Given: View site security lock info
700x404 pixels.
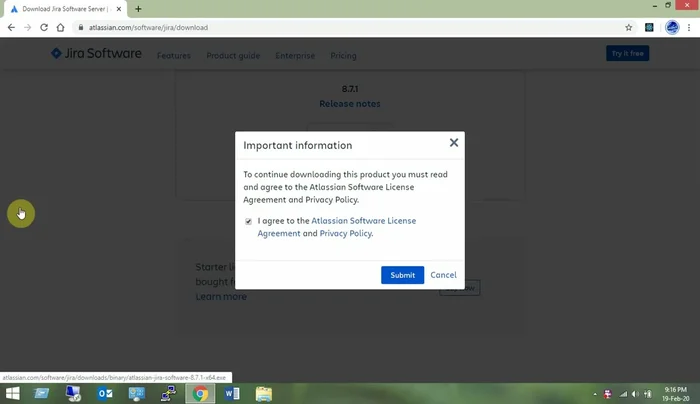Looking at the screenshot, I should pos(81,27).
